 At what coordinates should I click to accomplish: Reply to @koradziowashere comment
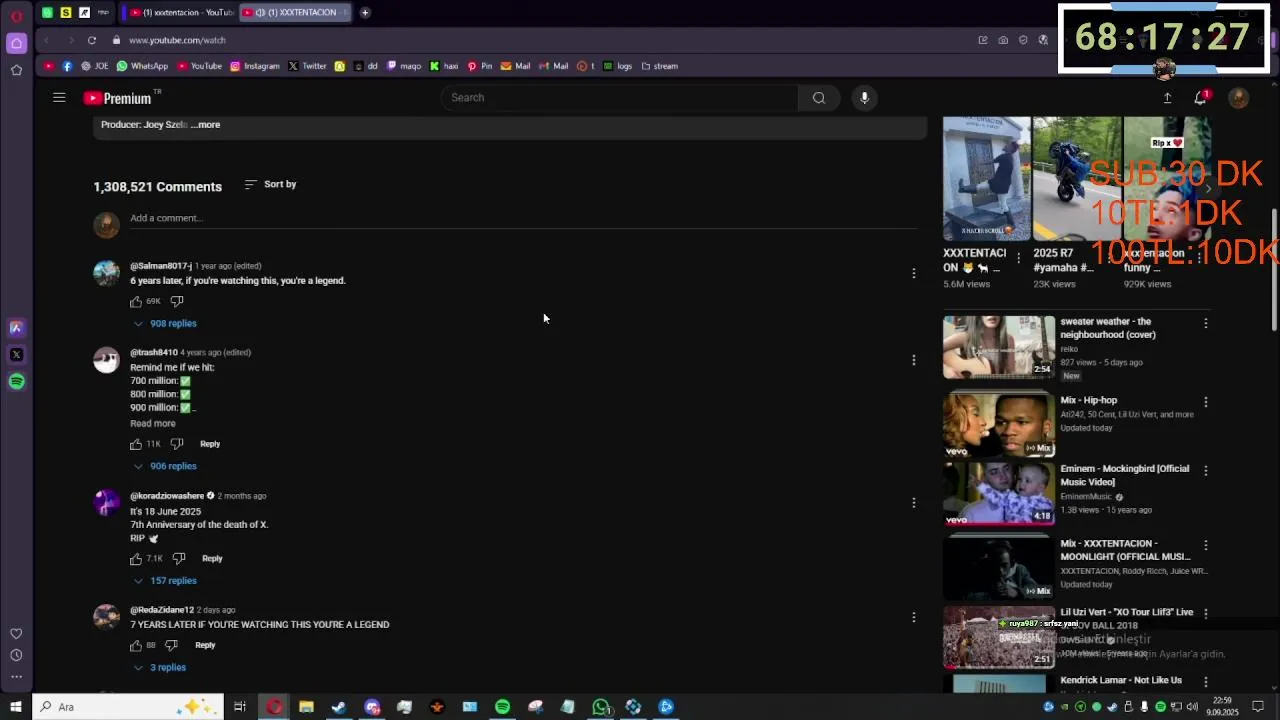coord(212,558)
